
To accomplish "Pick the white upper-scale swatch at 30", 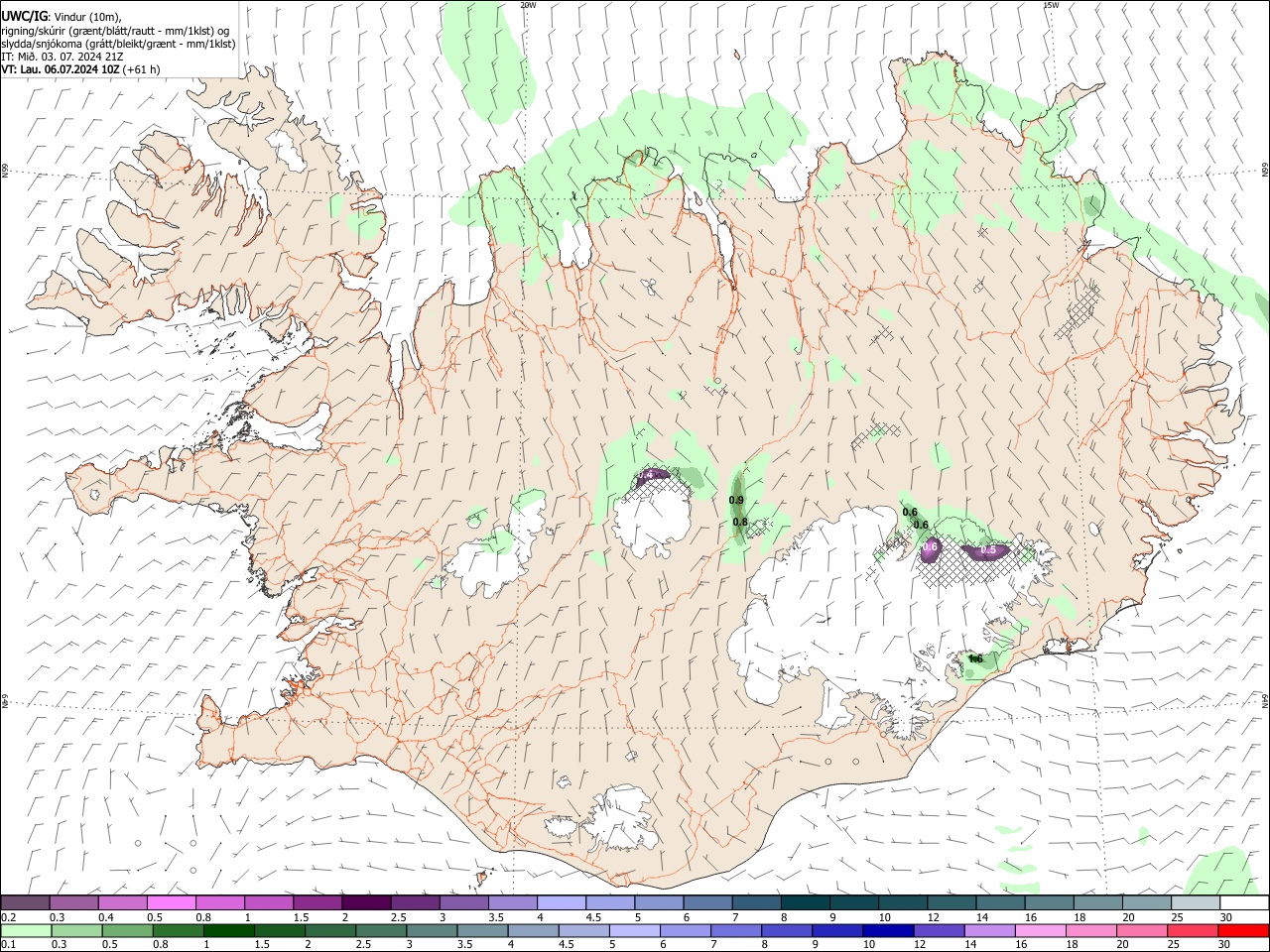I will [x=1244, y=903].
